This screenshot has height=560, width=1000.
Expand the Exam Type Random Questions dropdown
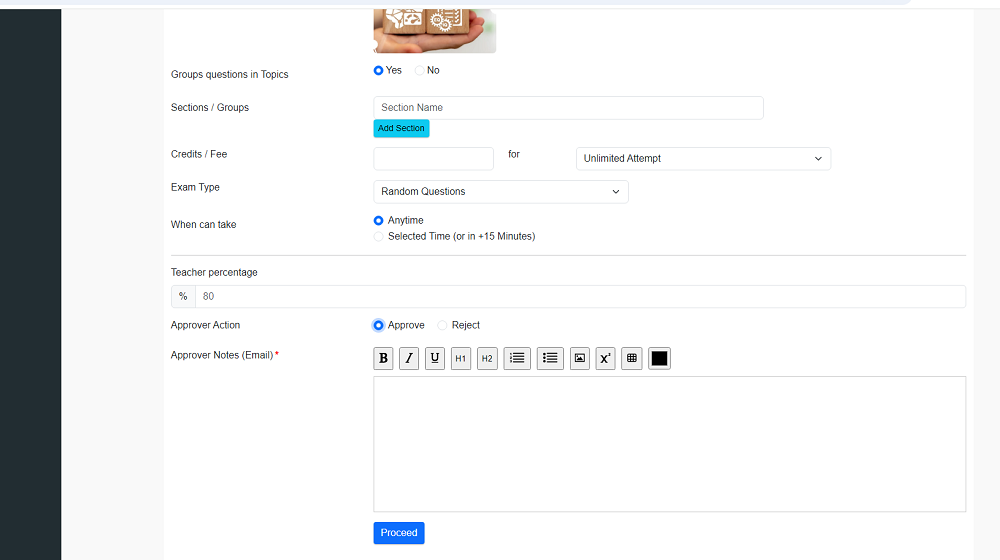click(501, 192)
